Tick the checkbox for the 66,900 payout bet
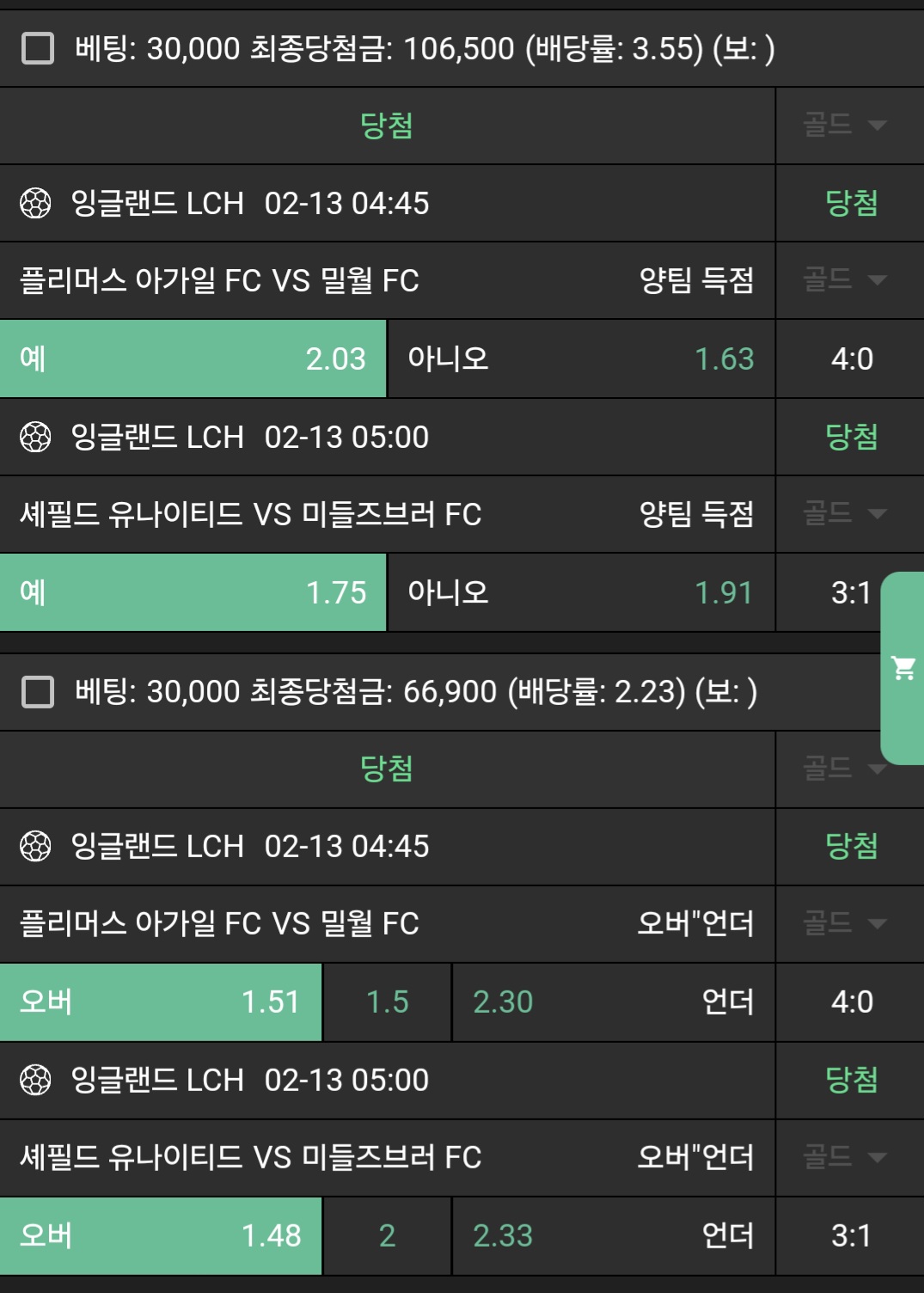 (x=38, y=692)
